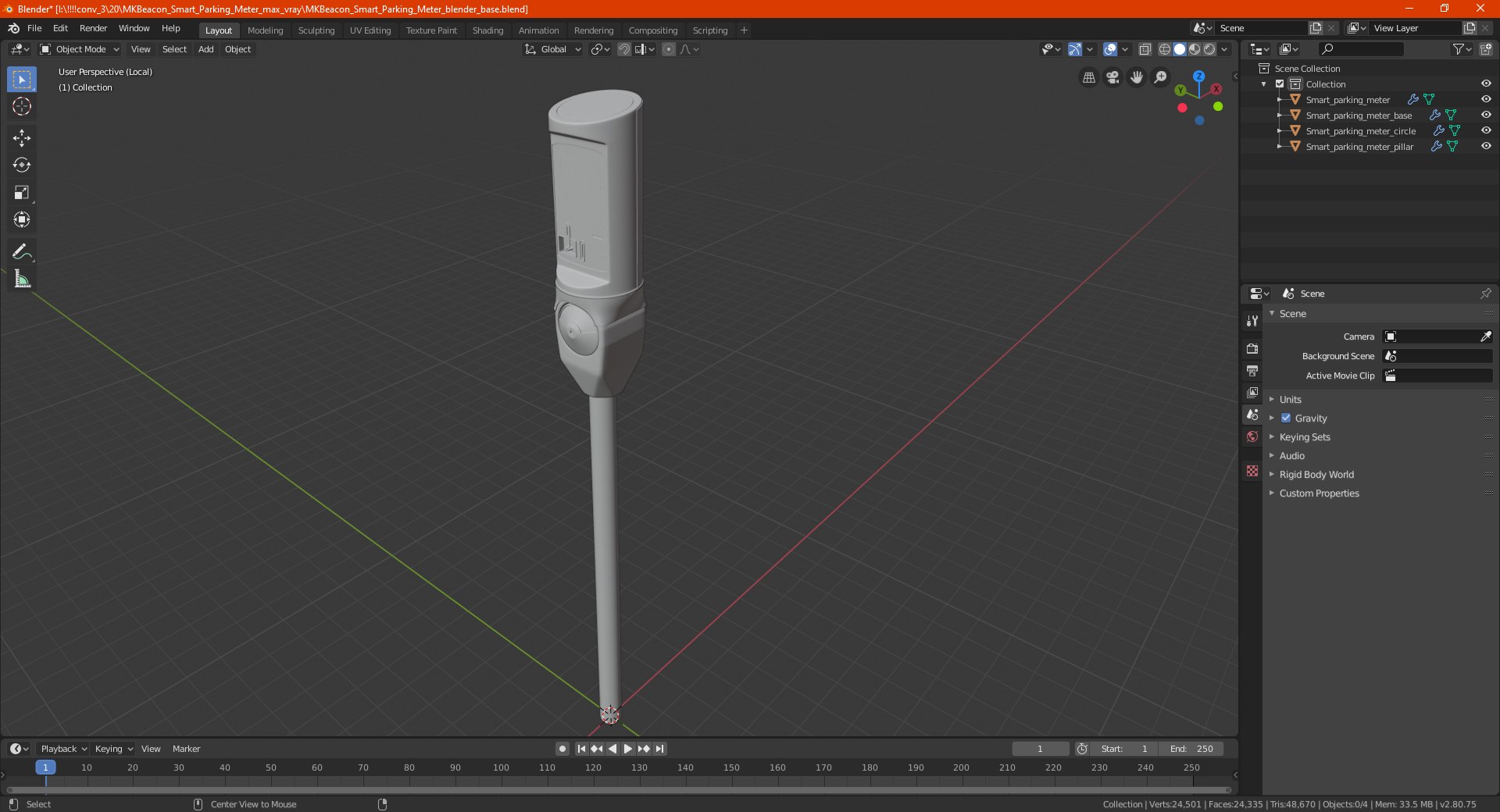
Task: Open the Playback dropdown in timeline
Action: [63, 749]
